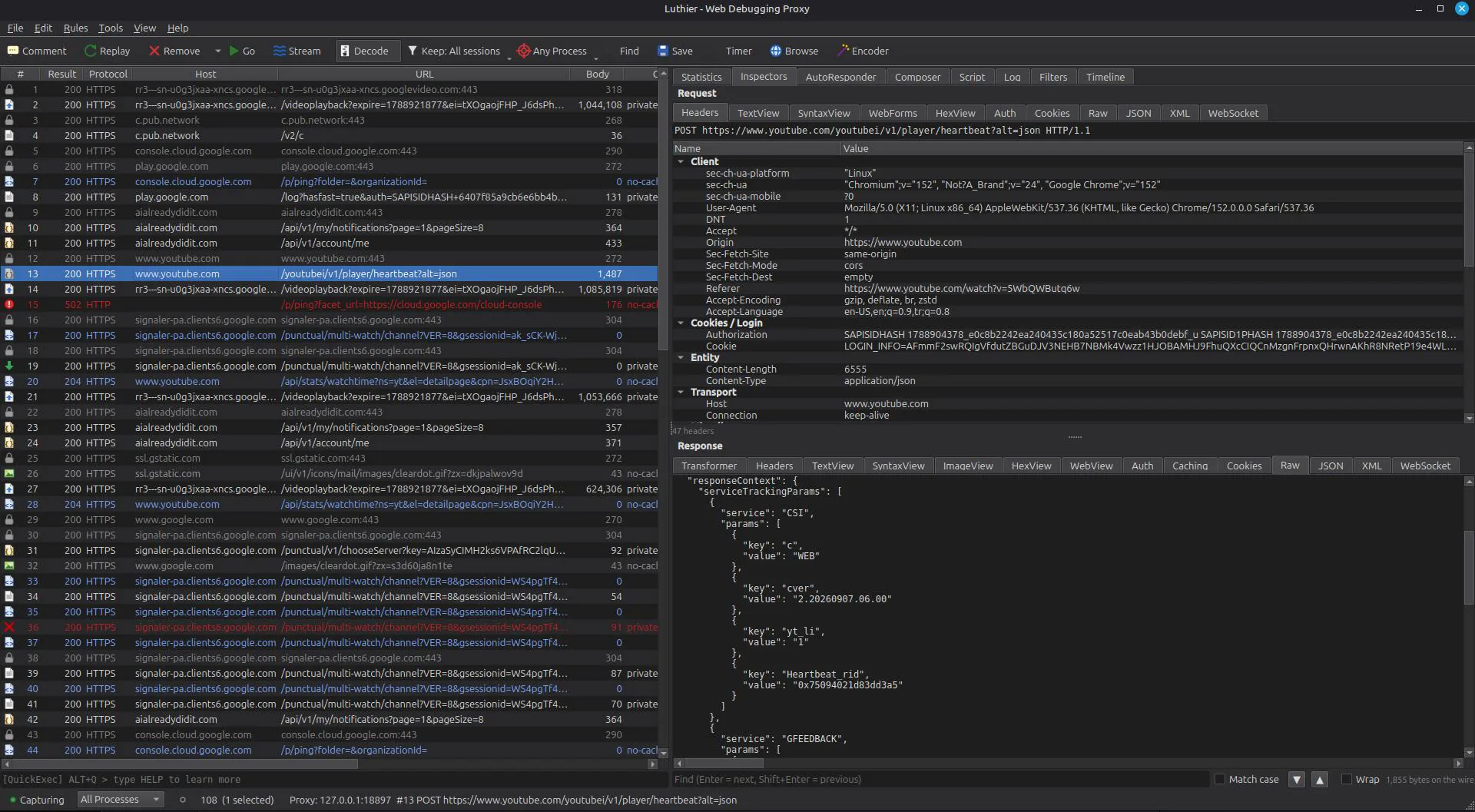Save sessions with the Save icon
1475x812 pixels.
[x=663, y=51]
